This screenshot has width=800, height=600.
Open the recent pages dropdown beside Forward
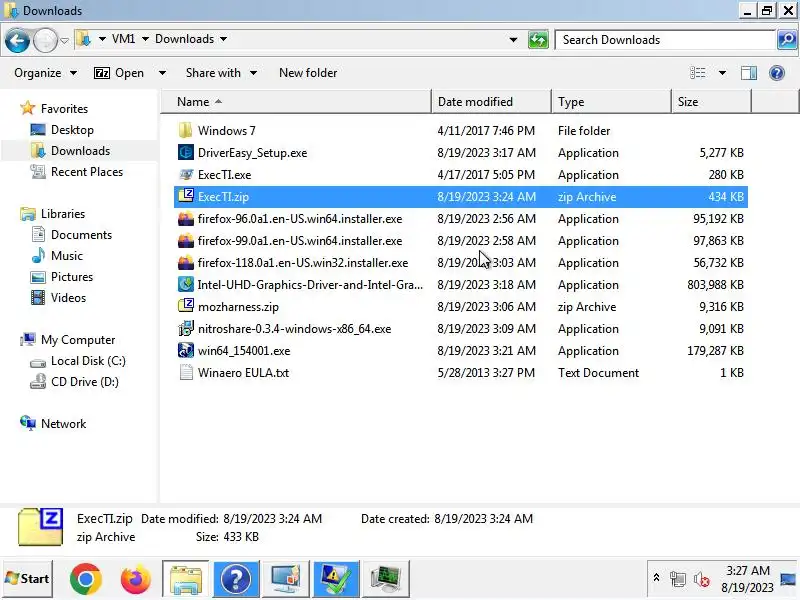tap(64, 40)
